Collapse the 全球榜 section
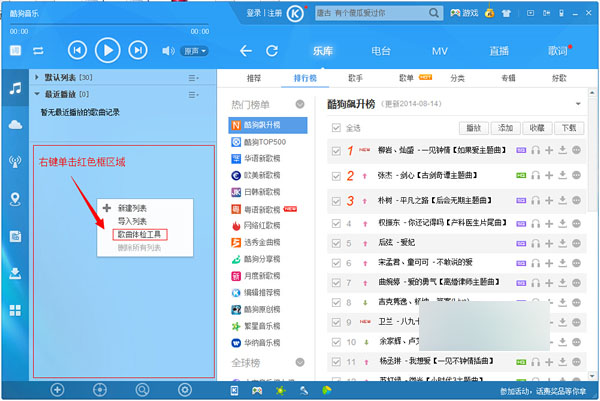Screen dimensions: 600x401 pos(300,362)
